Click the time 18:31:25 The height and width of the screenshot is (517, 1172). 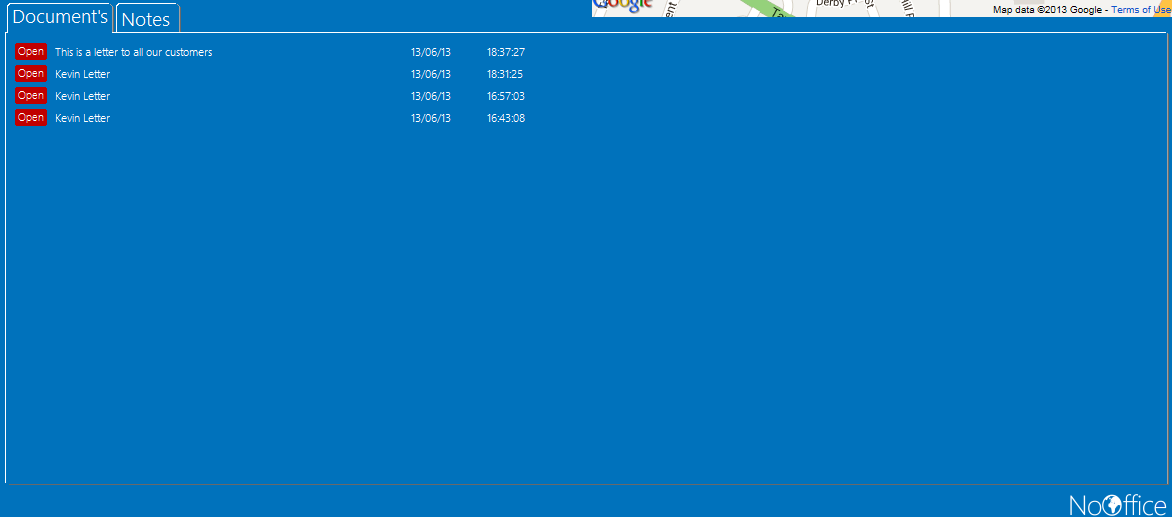(x=505, y=74)
